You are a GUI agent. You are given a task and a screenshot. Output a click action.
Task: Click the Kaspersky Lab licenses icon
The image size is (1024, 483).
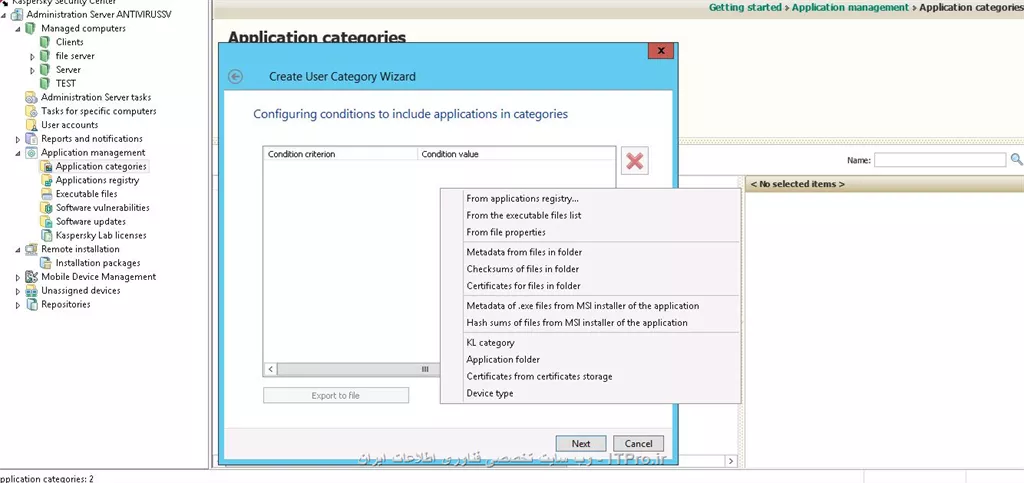[46, 235]
